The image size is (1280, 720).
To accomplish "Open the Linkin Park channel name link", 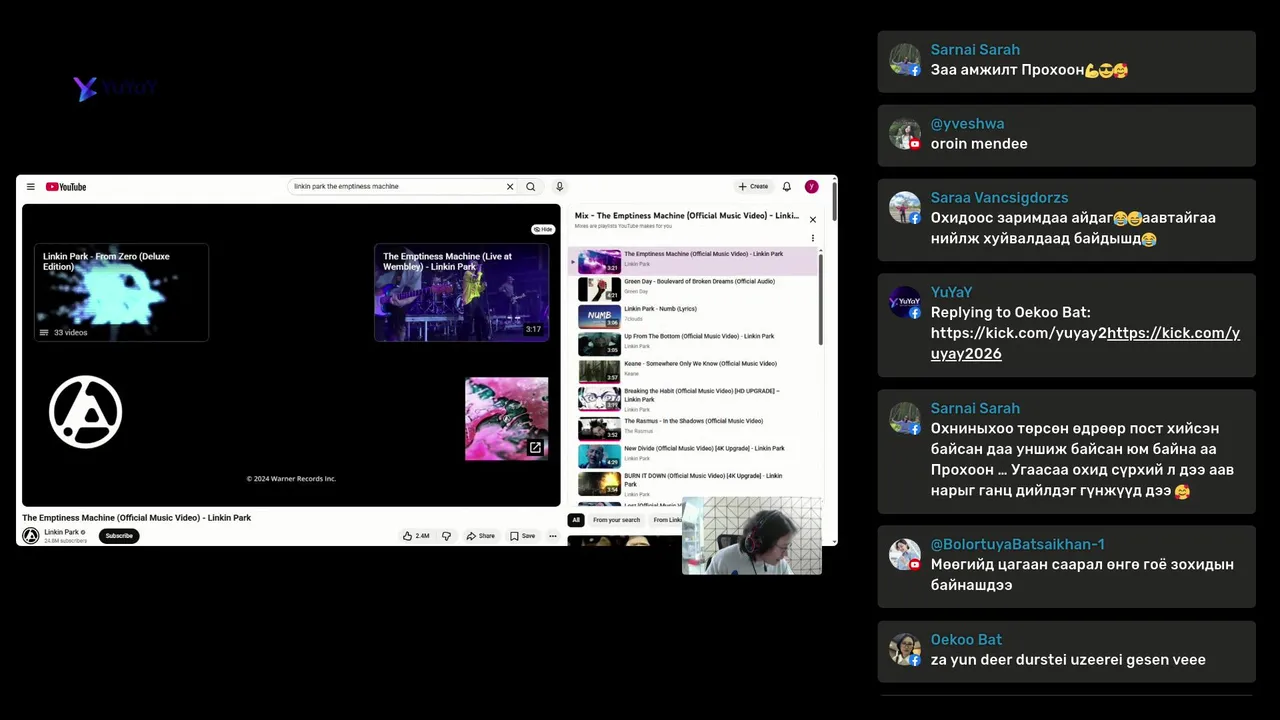I will click(62, 532).
